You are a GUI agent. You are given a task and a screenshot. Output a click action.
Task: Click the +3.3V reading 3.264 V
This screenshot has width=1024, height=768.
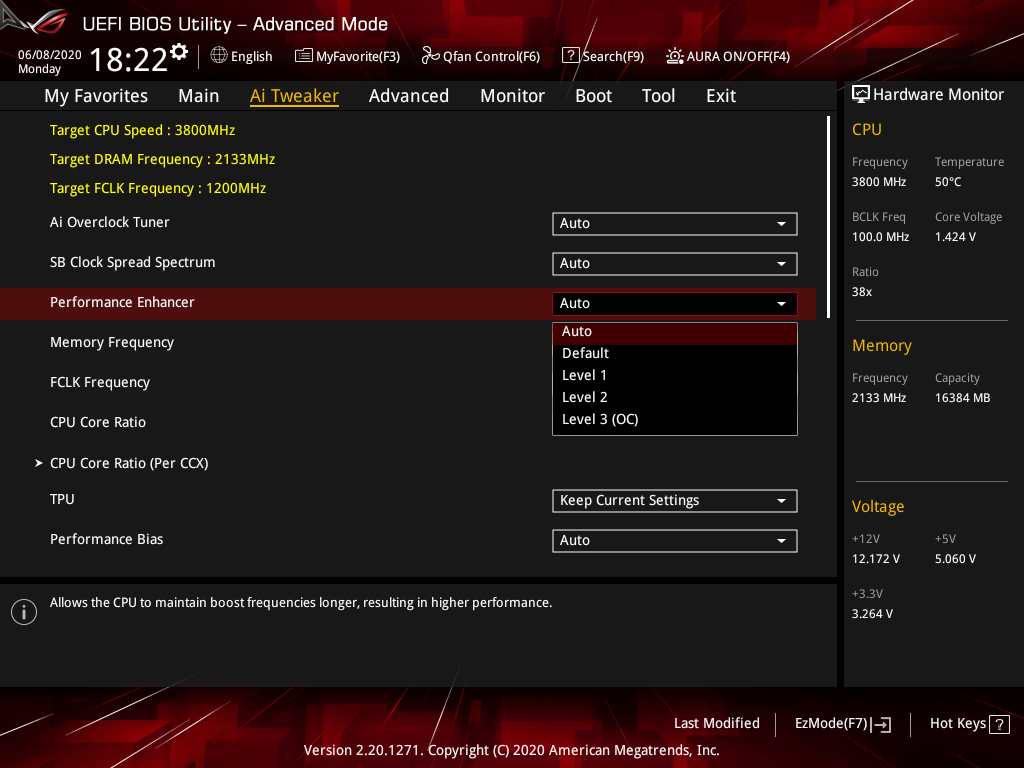[872, 614]
